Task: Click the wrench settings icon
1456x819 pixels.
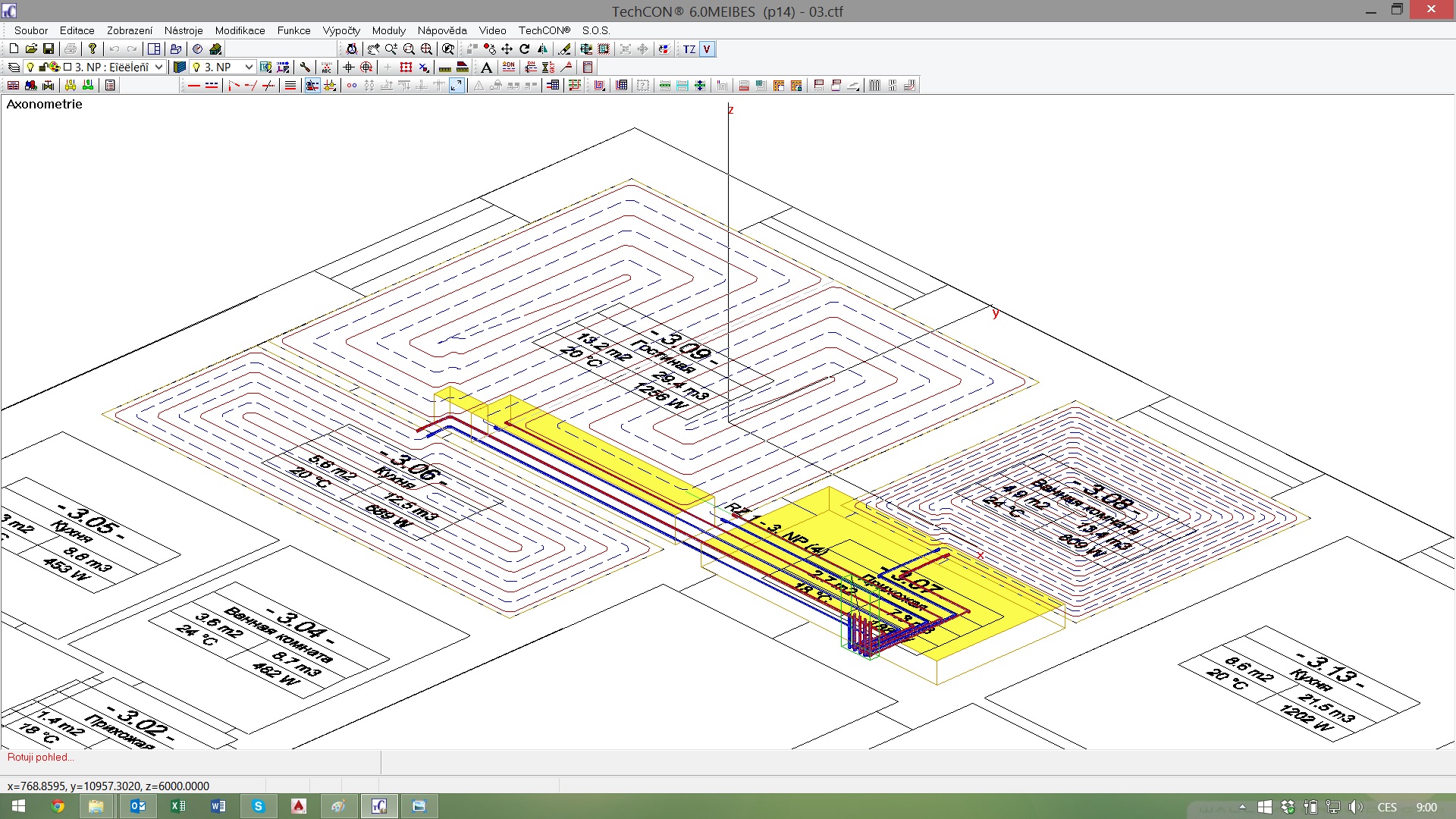Action: [305, 67]
